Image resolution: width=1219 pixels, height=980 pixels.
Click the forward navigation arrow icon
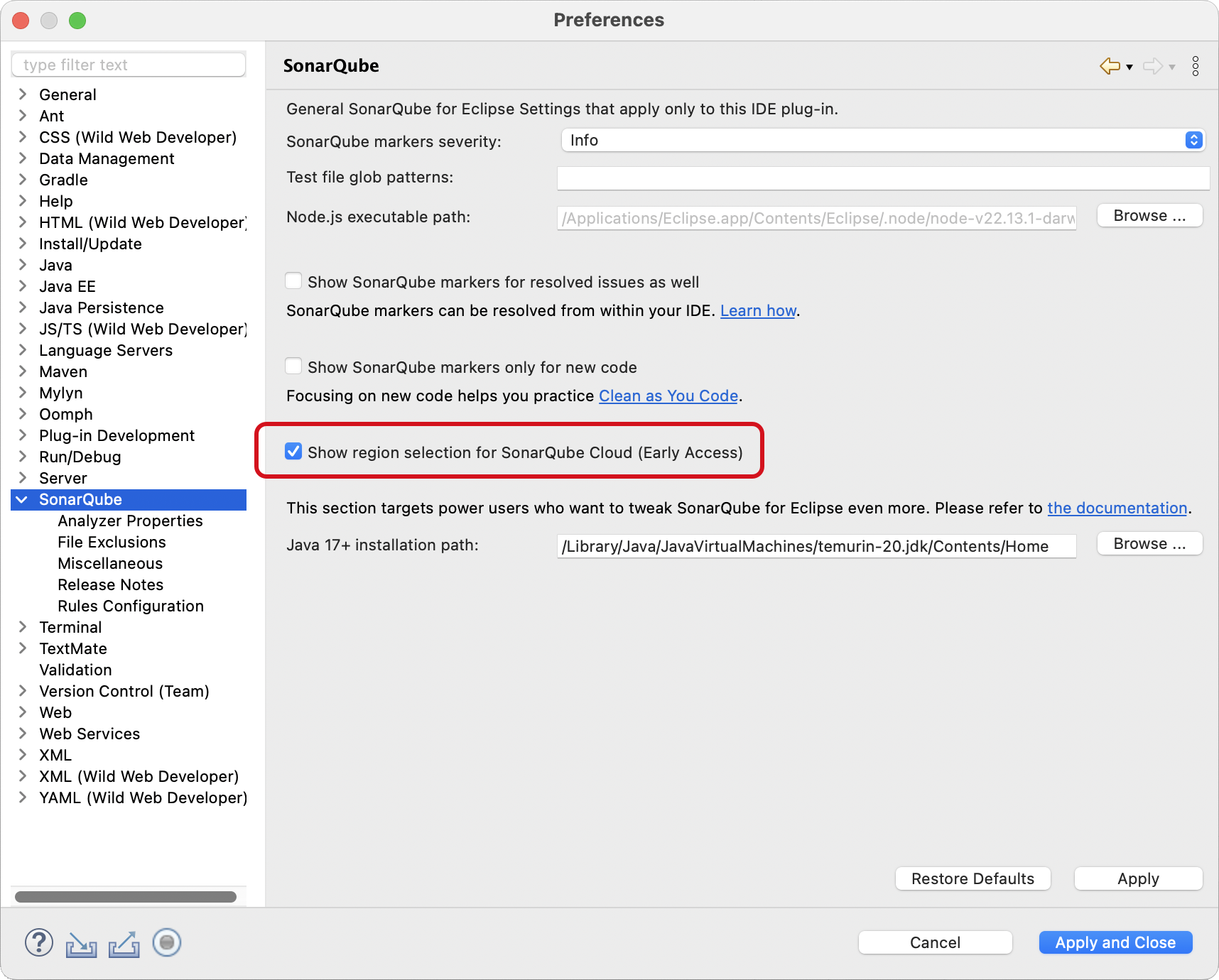pos(1153,66)
